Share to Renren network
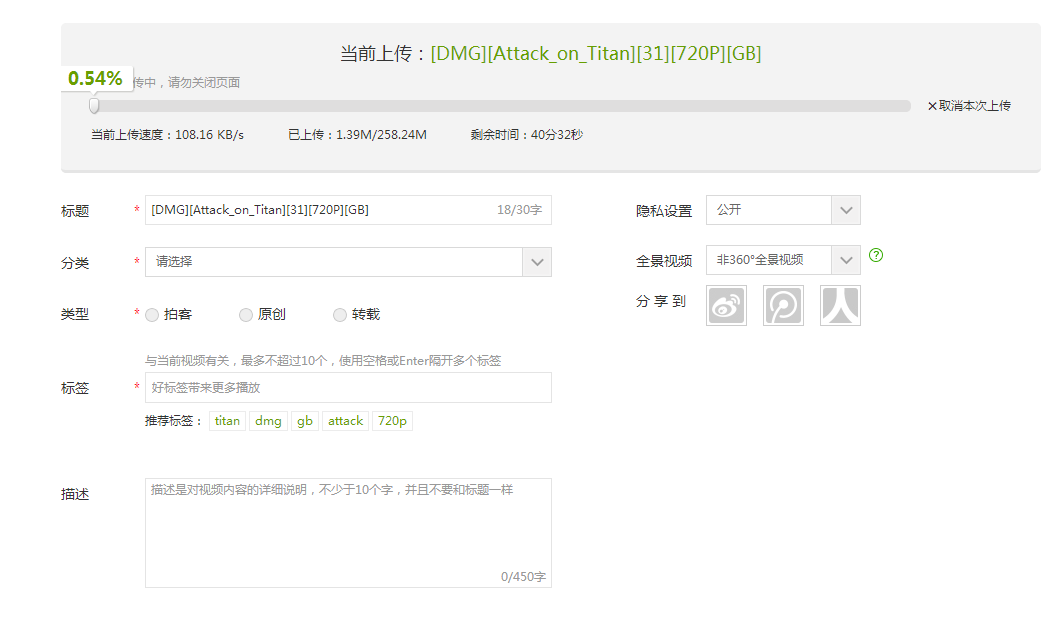 (x=840, y=305)
